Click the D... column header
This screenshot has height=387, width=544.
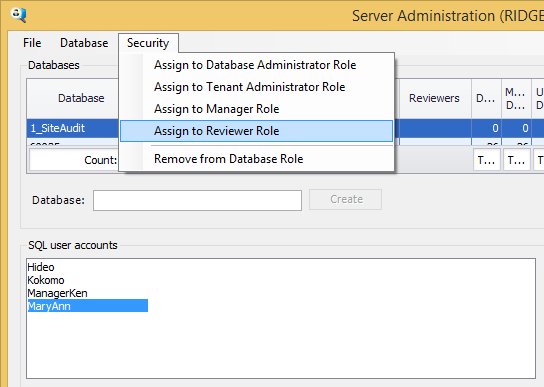[486, 98]
